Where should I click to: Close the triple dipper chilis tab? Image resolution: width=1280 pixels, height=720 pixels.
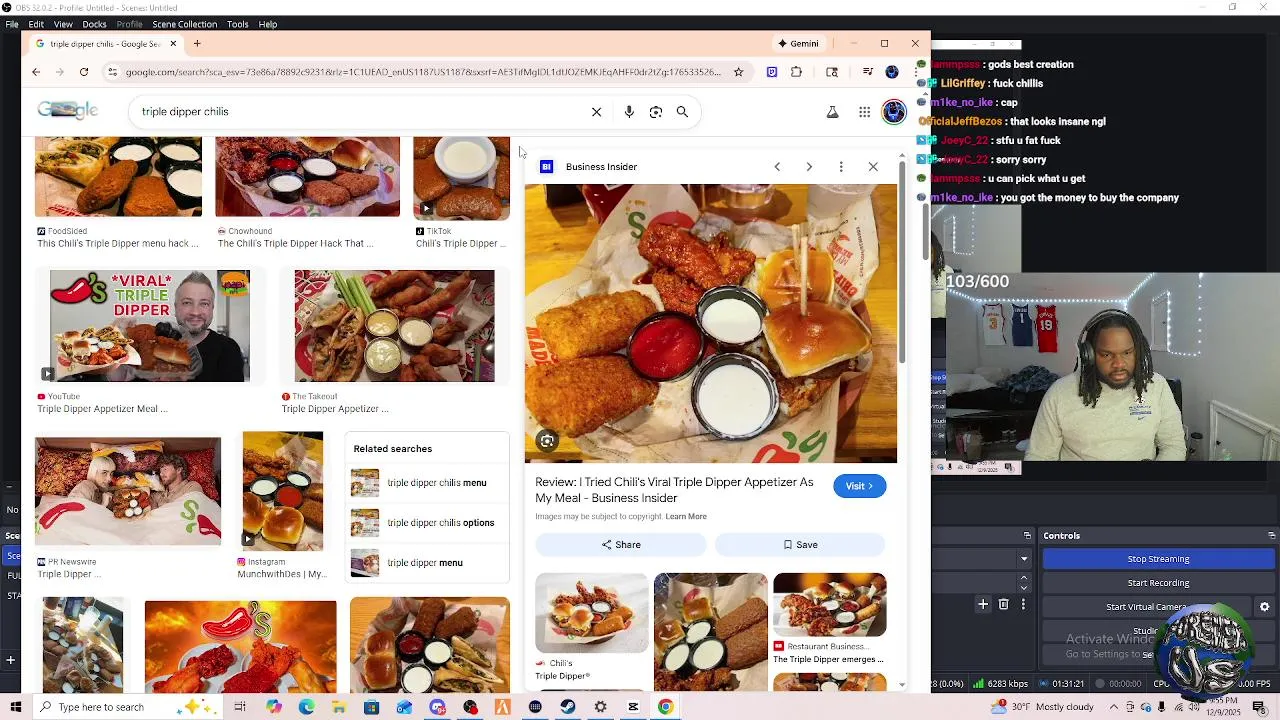(x=173, y=44)
